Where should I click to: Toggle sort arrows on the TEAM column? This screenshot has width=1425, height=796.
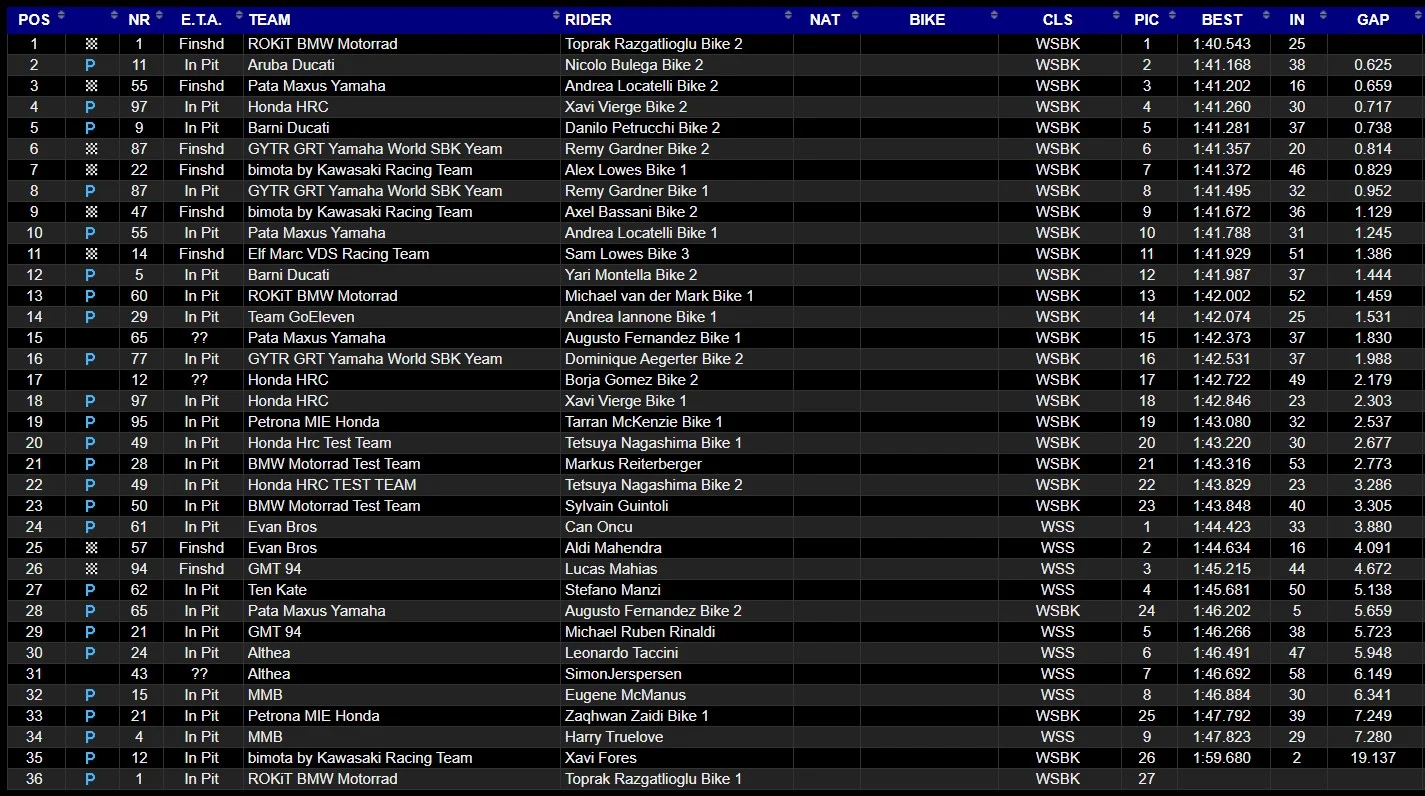point(556,16)
